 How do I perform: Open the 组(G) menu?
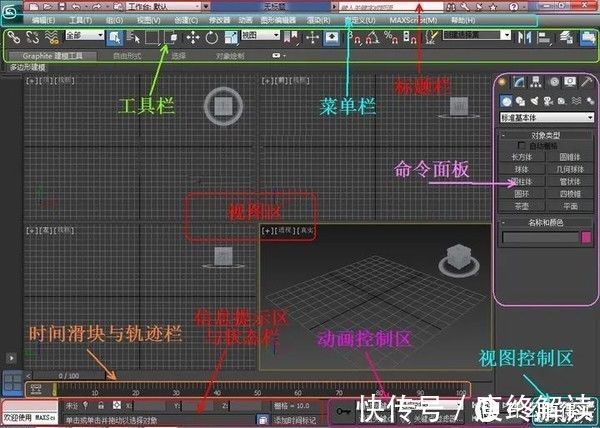114,20
